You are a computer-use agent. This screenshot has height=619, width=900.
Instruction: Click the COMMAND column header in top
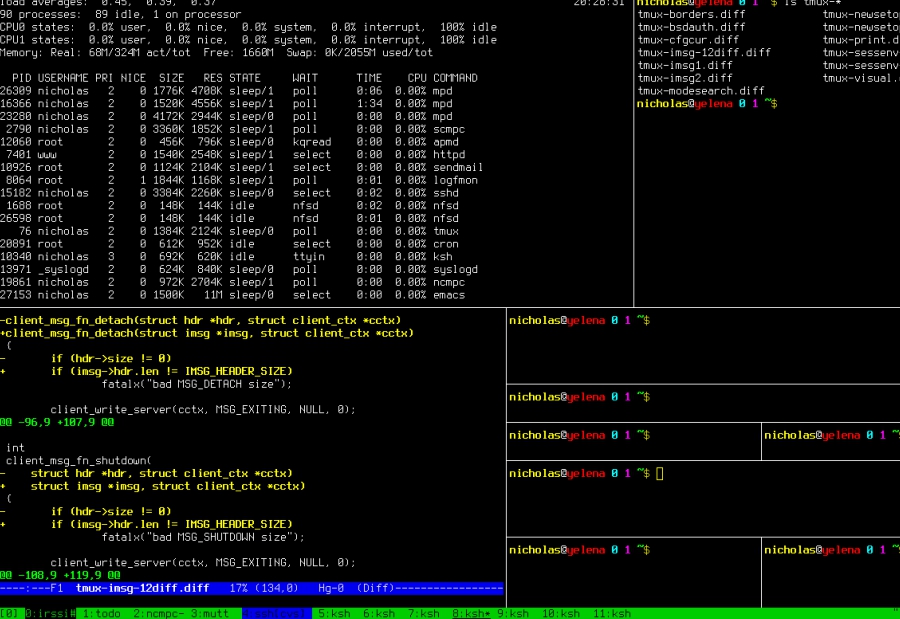(x=455, y=78)
